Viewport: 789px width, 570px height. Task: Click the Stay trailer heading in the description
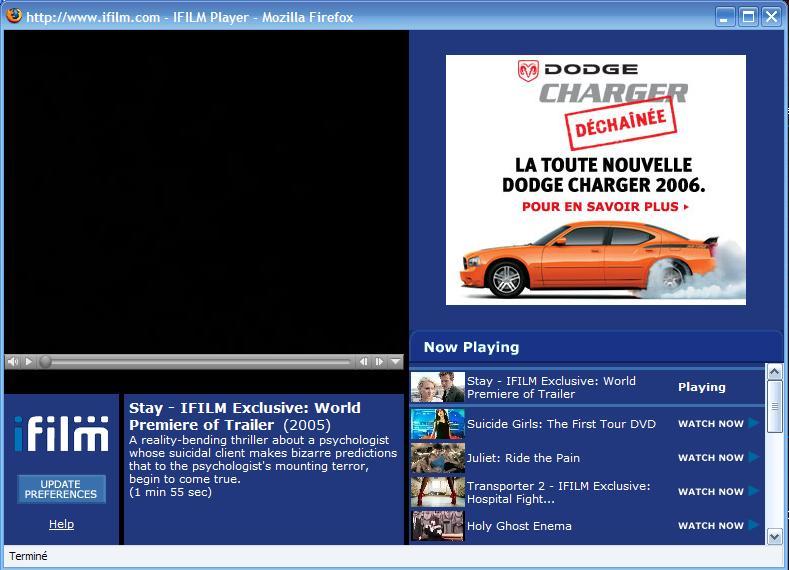point(245,416)
